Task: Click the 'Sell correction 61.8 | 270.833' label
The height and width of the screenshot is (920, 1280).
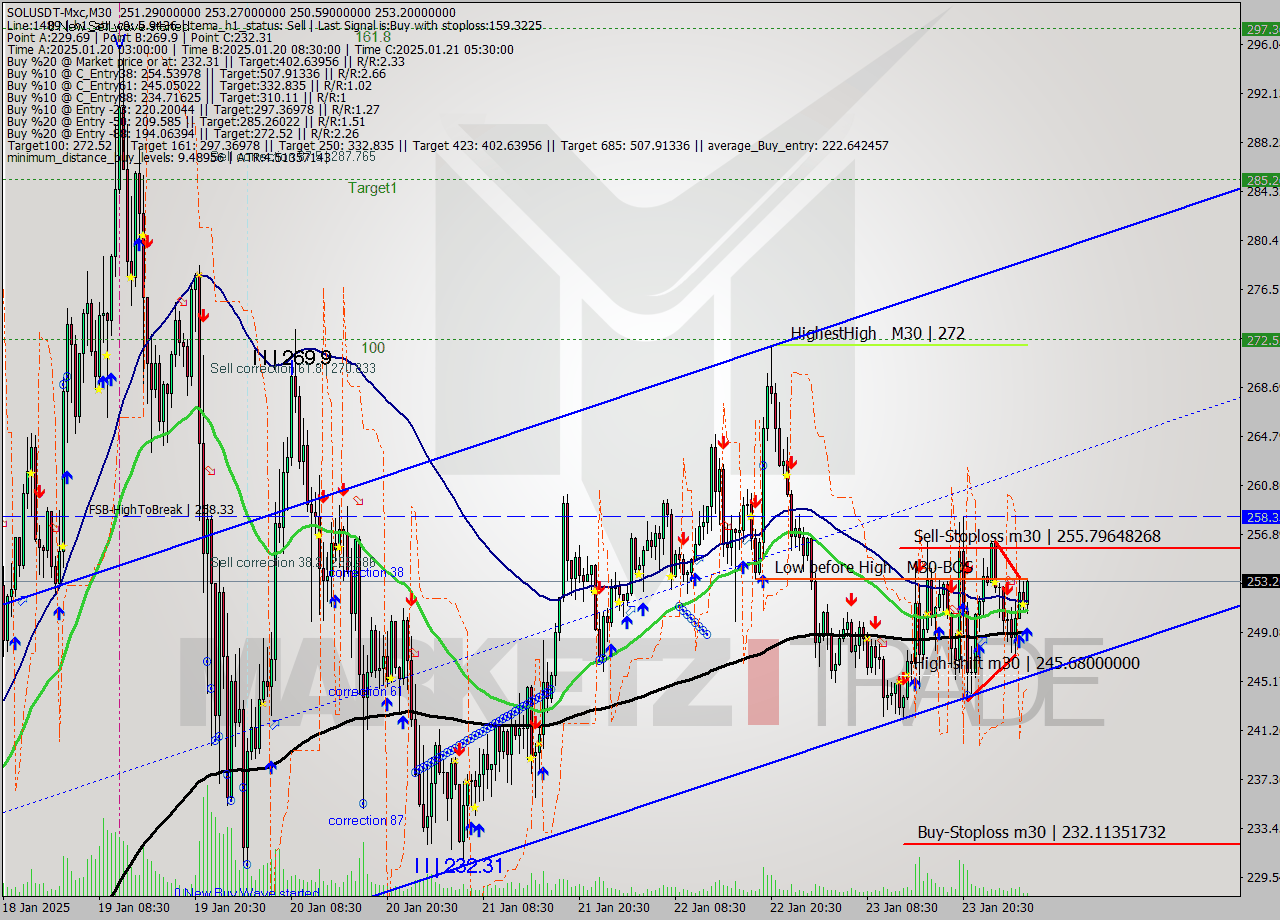Action: click(293, 368)
